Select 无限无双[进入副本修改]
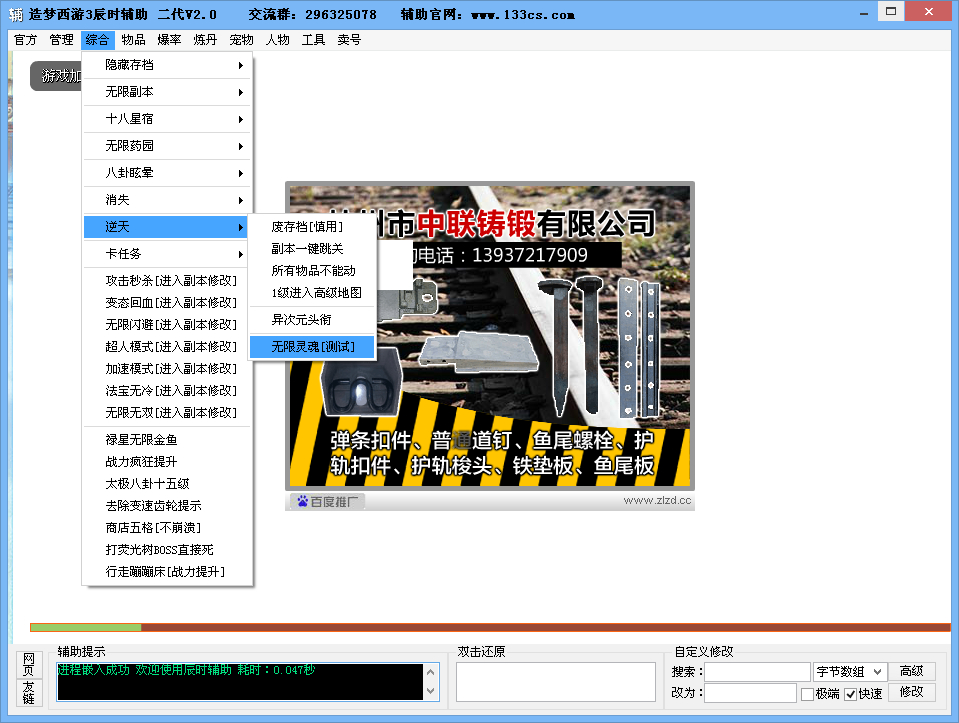Viewport: 959px width, 723px height. tap(167, 413)
